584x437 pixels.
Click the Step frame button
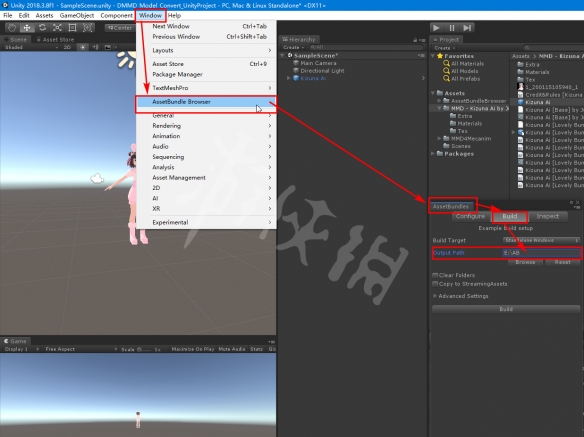pyautogui.click(x=467, y=28)
